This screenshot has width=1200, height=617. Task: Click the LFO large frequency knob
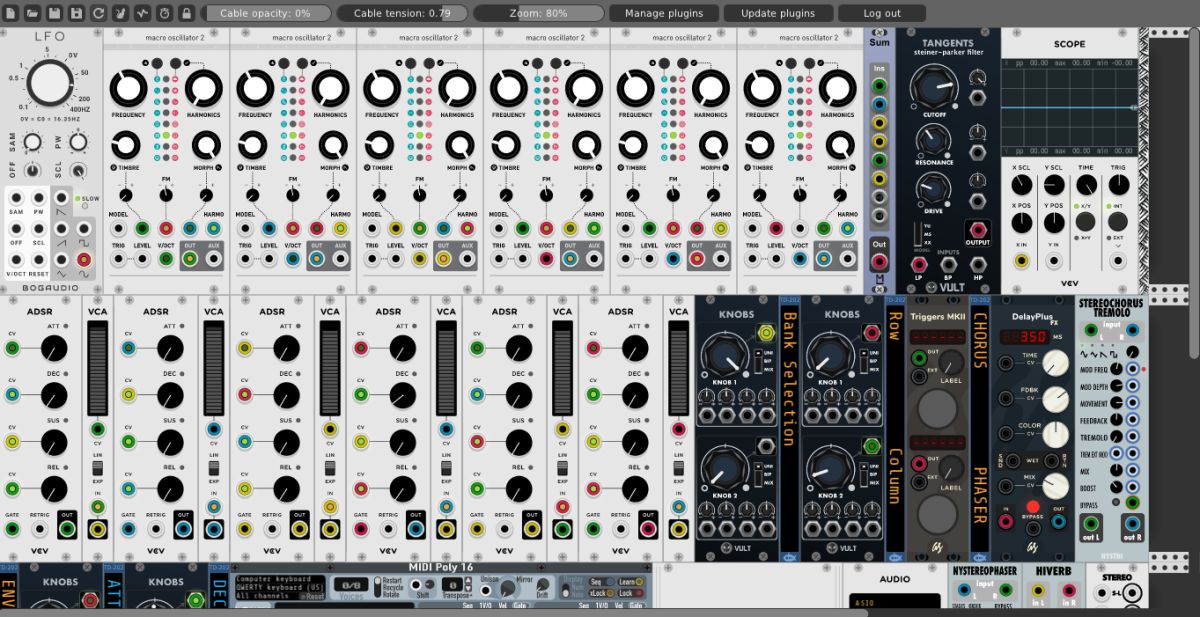[x=49, y=83]
